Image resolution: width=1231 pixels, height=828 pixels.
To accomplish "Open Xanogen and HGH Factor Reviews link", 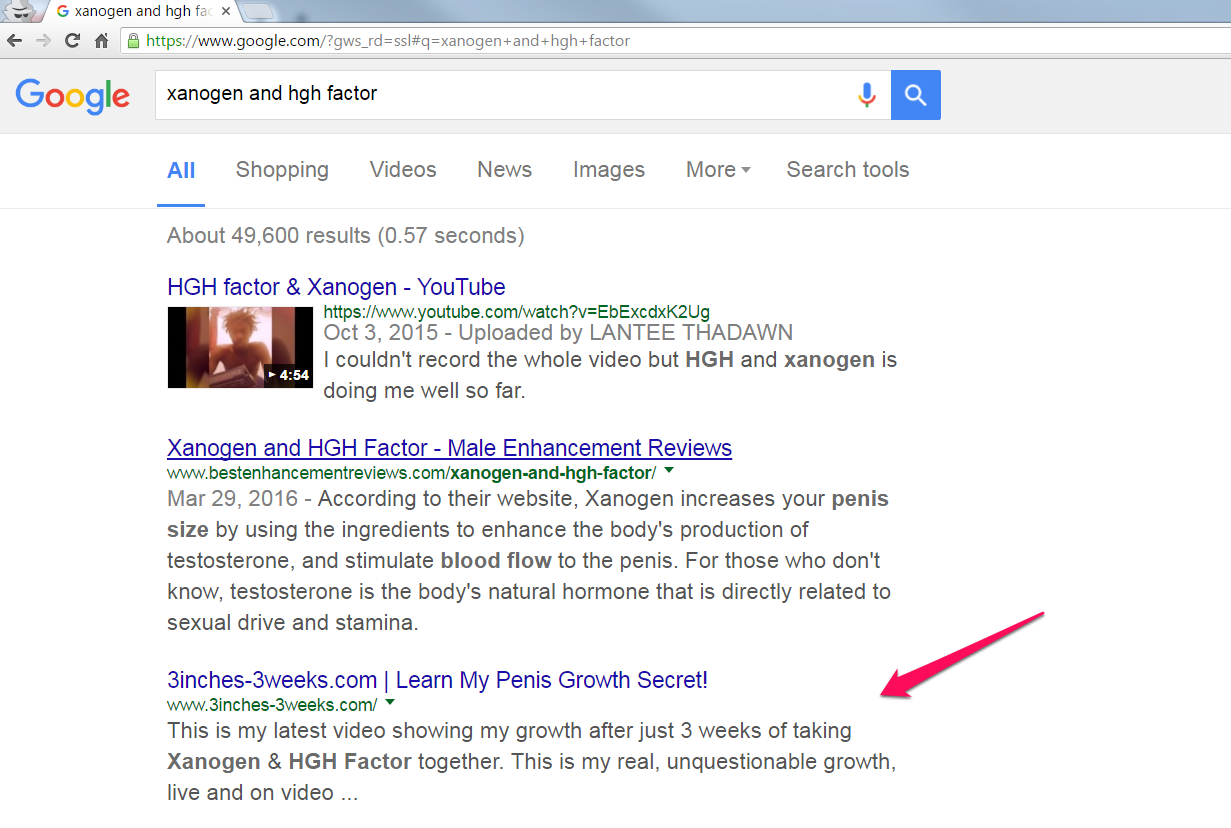I will 449,448.
